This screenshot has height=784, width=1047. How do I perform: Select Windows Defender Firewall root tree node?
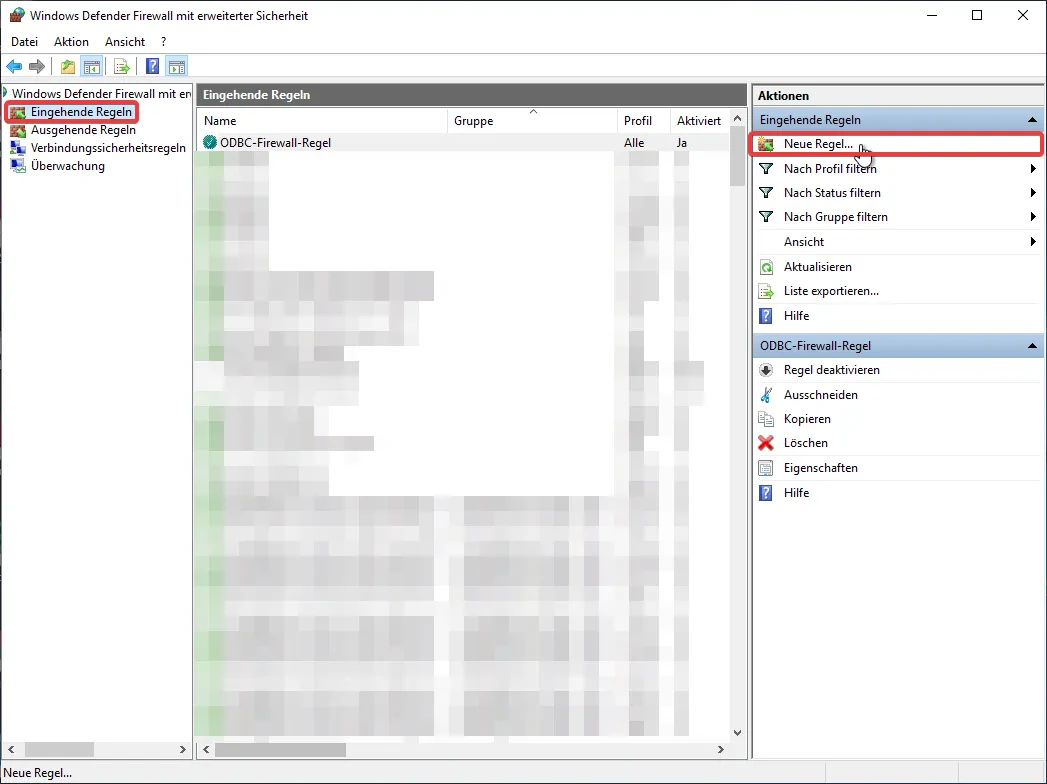click(101, 93)
